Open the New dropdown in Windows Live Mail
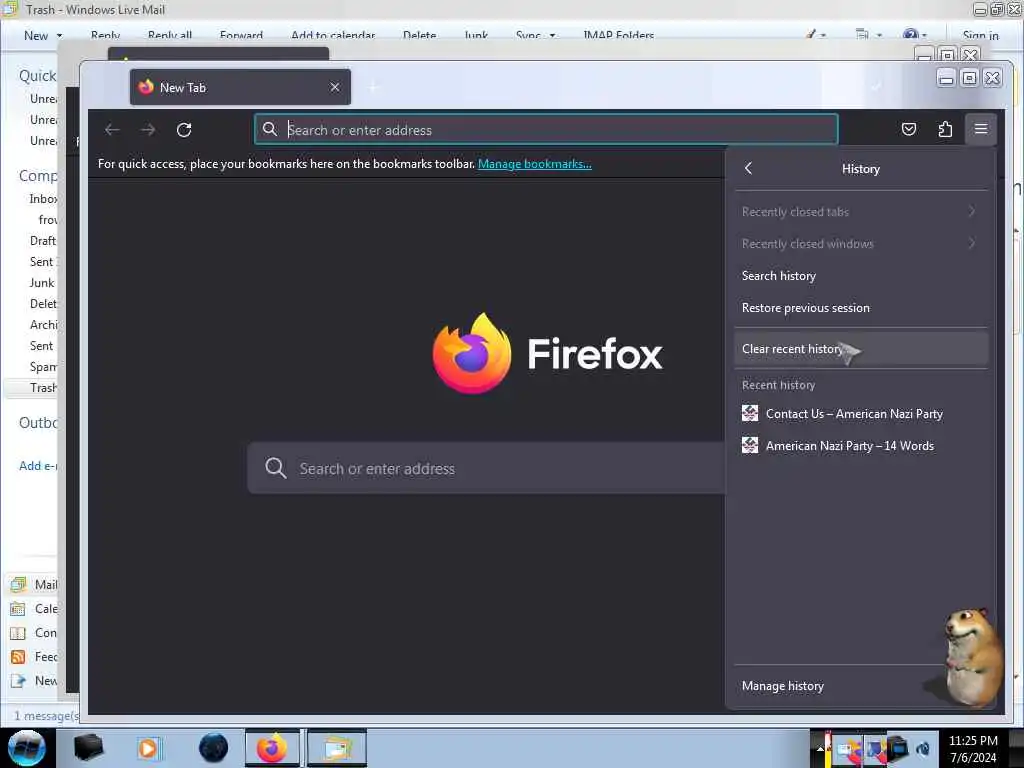The width and height of the screenshot is (1024, 768). click(x=43, y=35)
